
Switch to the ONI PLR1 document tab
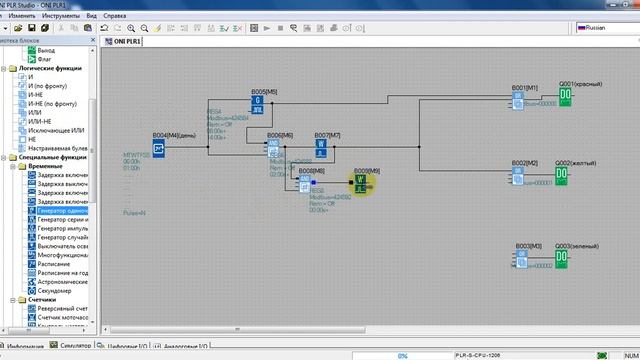123,42
